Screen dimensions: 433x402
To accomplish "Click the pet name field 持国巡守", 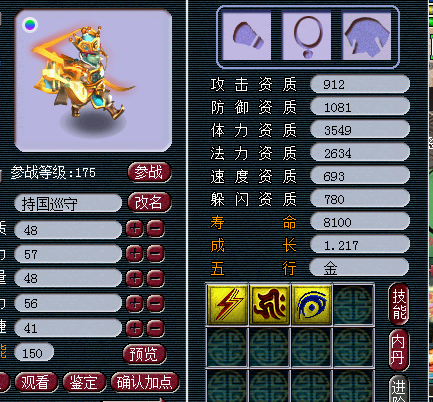I will coord(68,203).
